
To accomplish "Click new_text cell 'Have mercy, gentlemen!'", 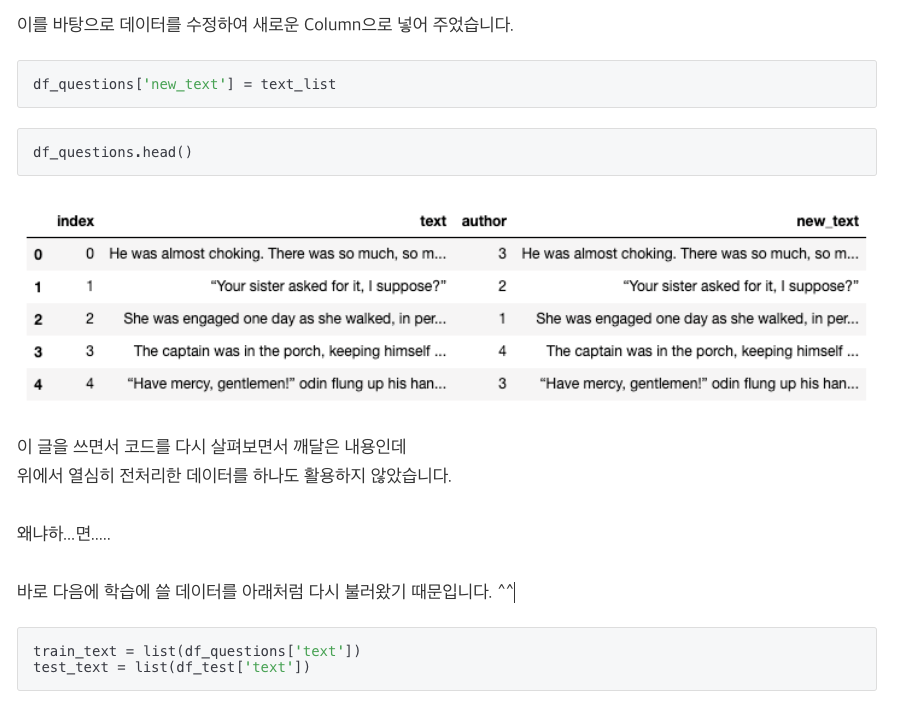I will pyautogui.click(x=699, y=384).
